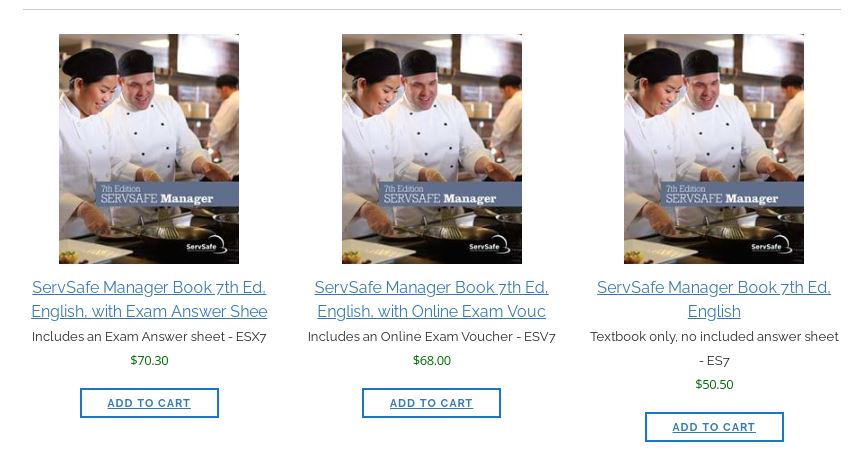Open the 'English, with Exam Answer Shee' title link
Viewport: 859px width, 459px height.
point(149,311)
